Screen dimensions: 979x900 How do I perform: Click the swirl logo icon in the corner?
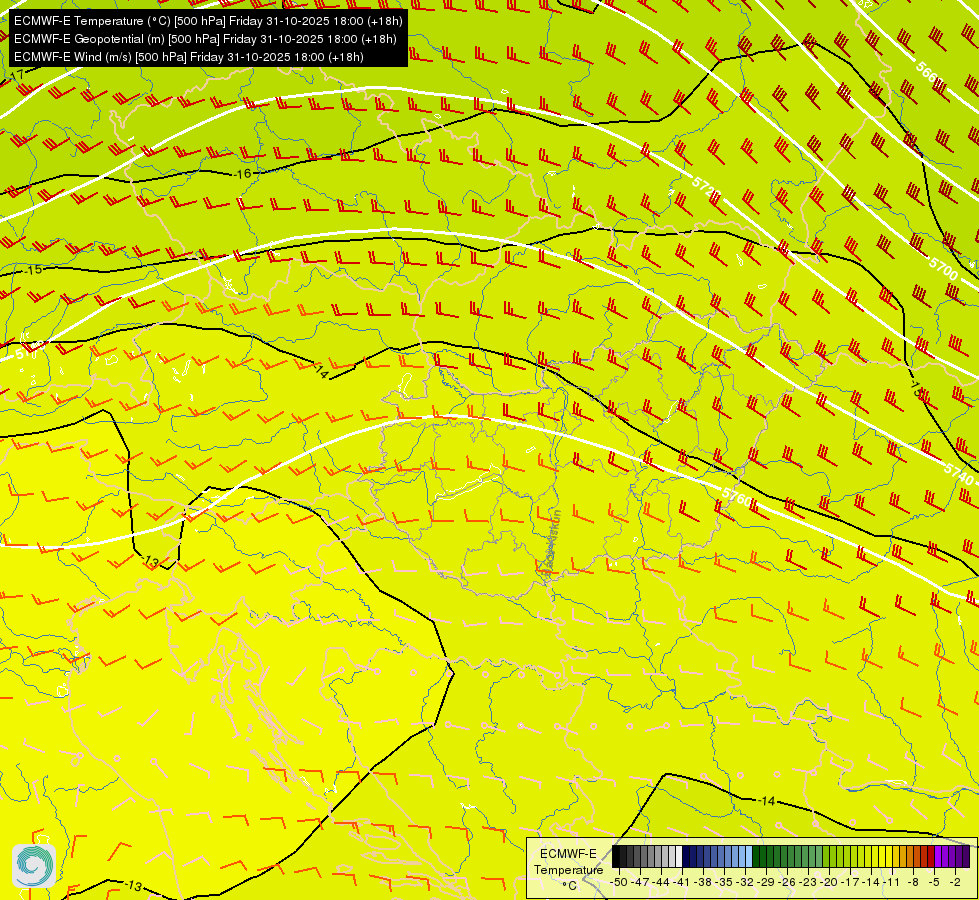tap(34, 865)
